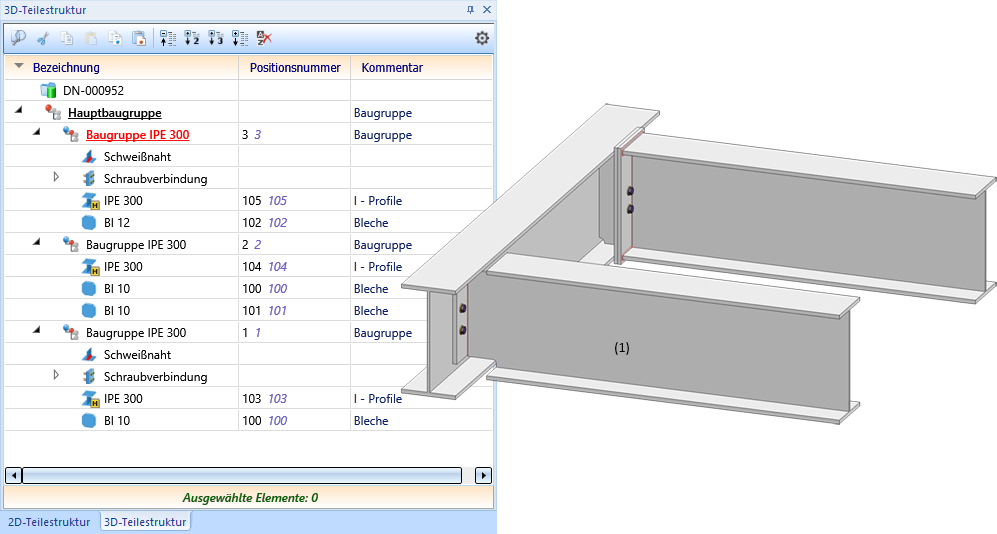This screenshot has height=534, width=997.
Task: Click the sort arrow in the Bezeichnung header
Action: click(19, 65)
